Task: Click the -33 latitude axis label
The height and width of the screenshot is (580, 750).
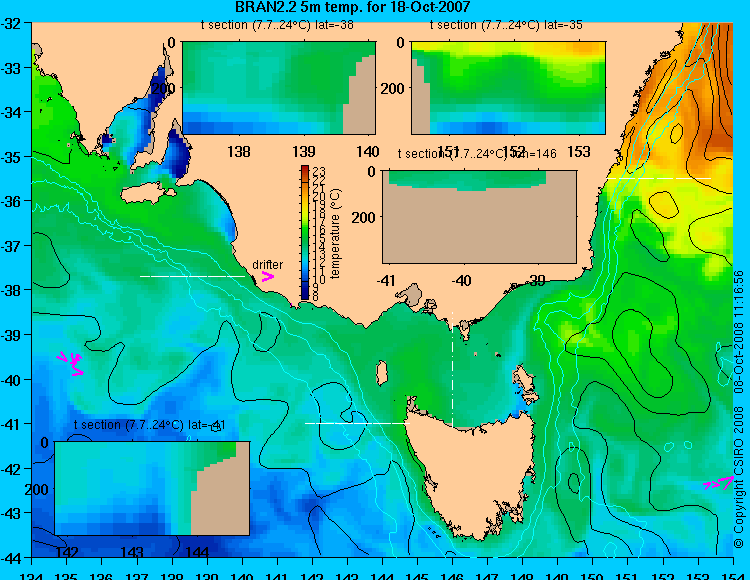Action: tap(11, 68)
